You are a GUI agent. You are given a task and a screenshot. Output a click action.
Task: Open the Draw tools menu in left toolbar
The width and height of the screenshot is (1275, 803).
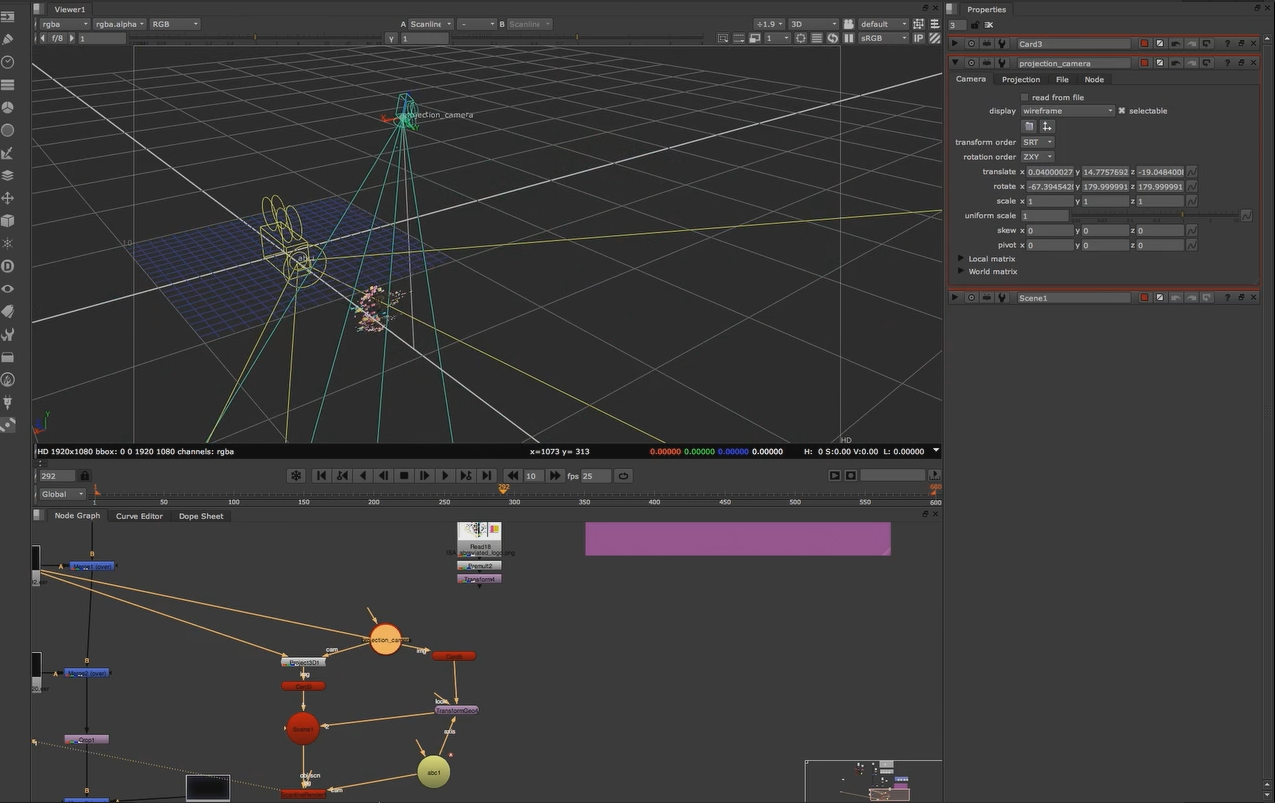point(9,38)
